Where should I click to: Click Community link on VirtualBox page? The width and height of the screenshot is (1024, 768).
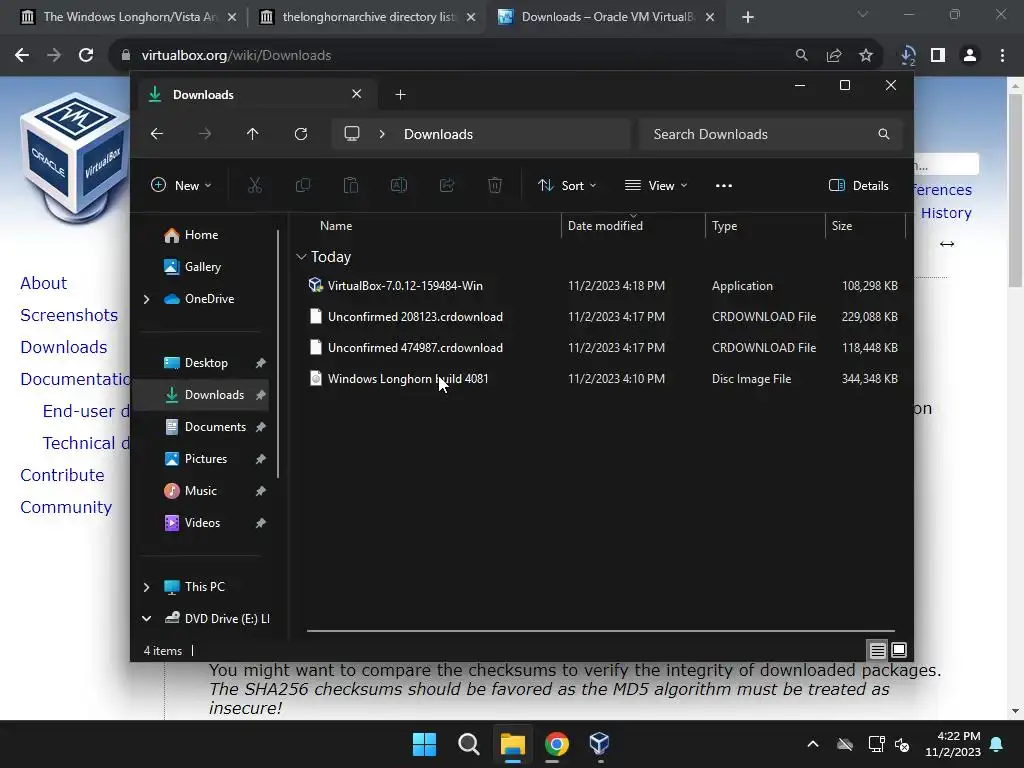tap(66, 507)
